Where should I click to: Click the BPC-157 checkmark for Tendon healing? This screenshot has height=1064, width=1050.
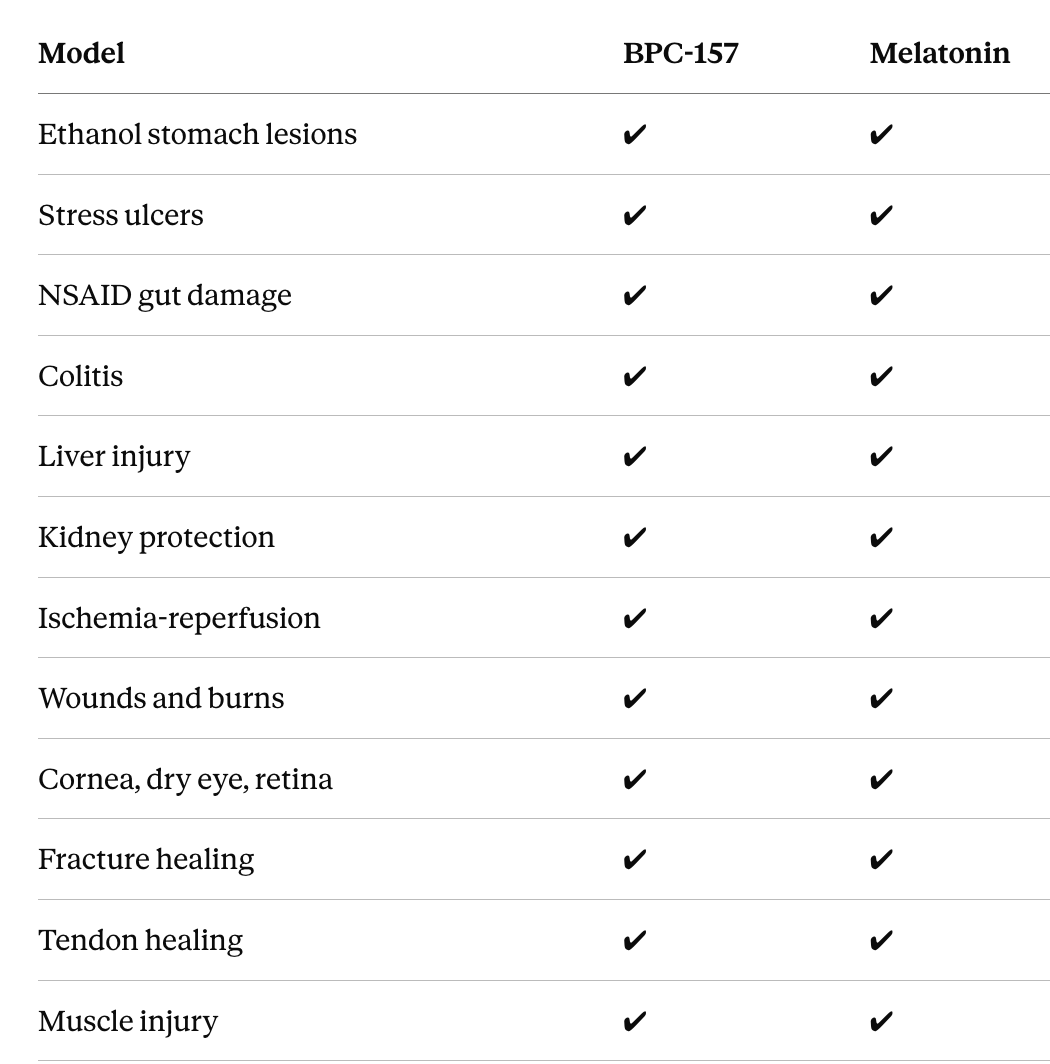tap(635, 940)
